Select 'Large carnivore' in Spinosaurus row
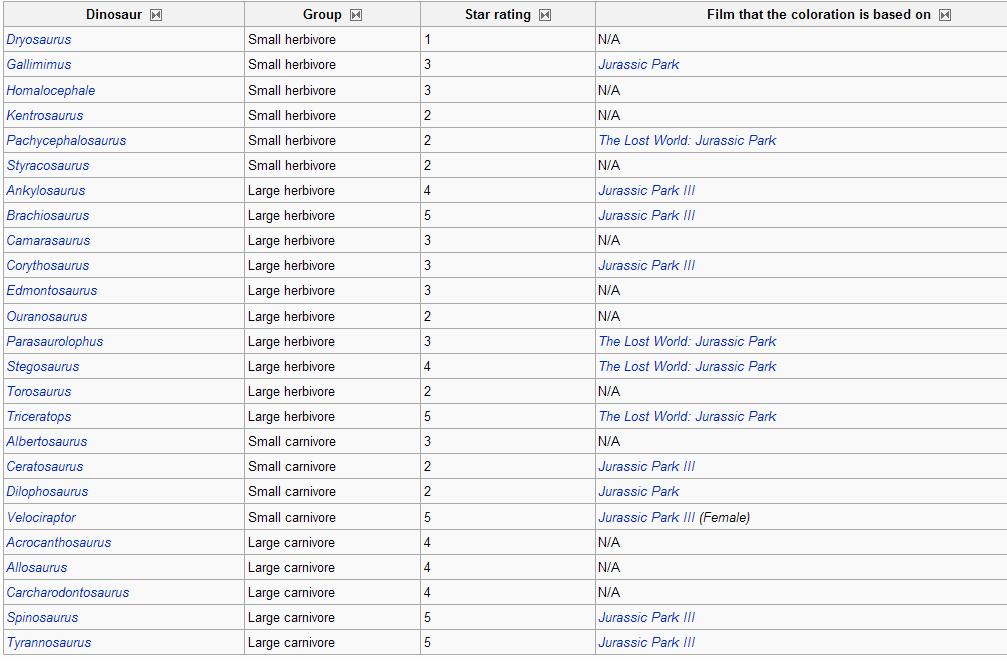Image resolution: width=1007 pixels, height=664 pixels. click(291, 618)
